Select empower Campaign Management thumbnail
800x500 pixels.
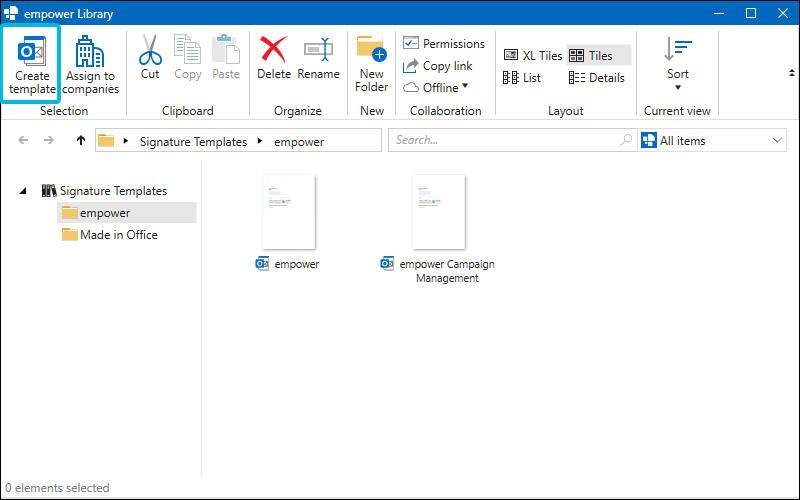coord(439,212)
